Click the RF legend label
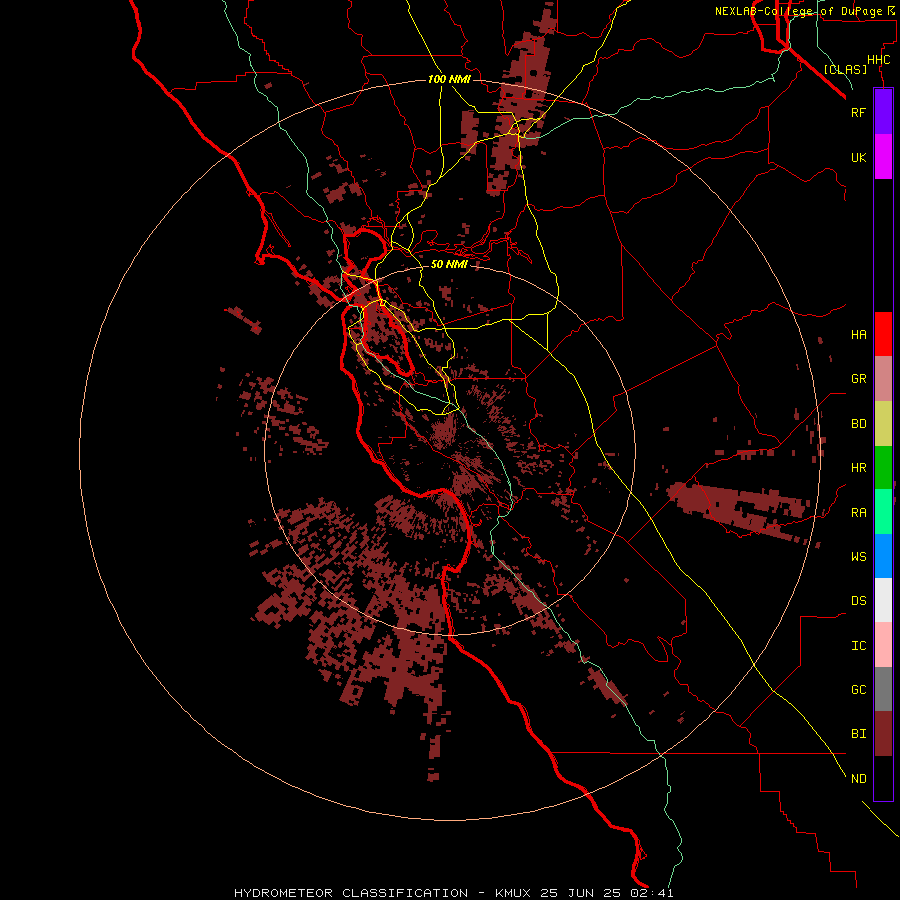 click(x=858, y=113)
